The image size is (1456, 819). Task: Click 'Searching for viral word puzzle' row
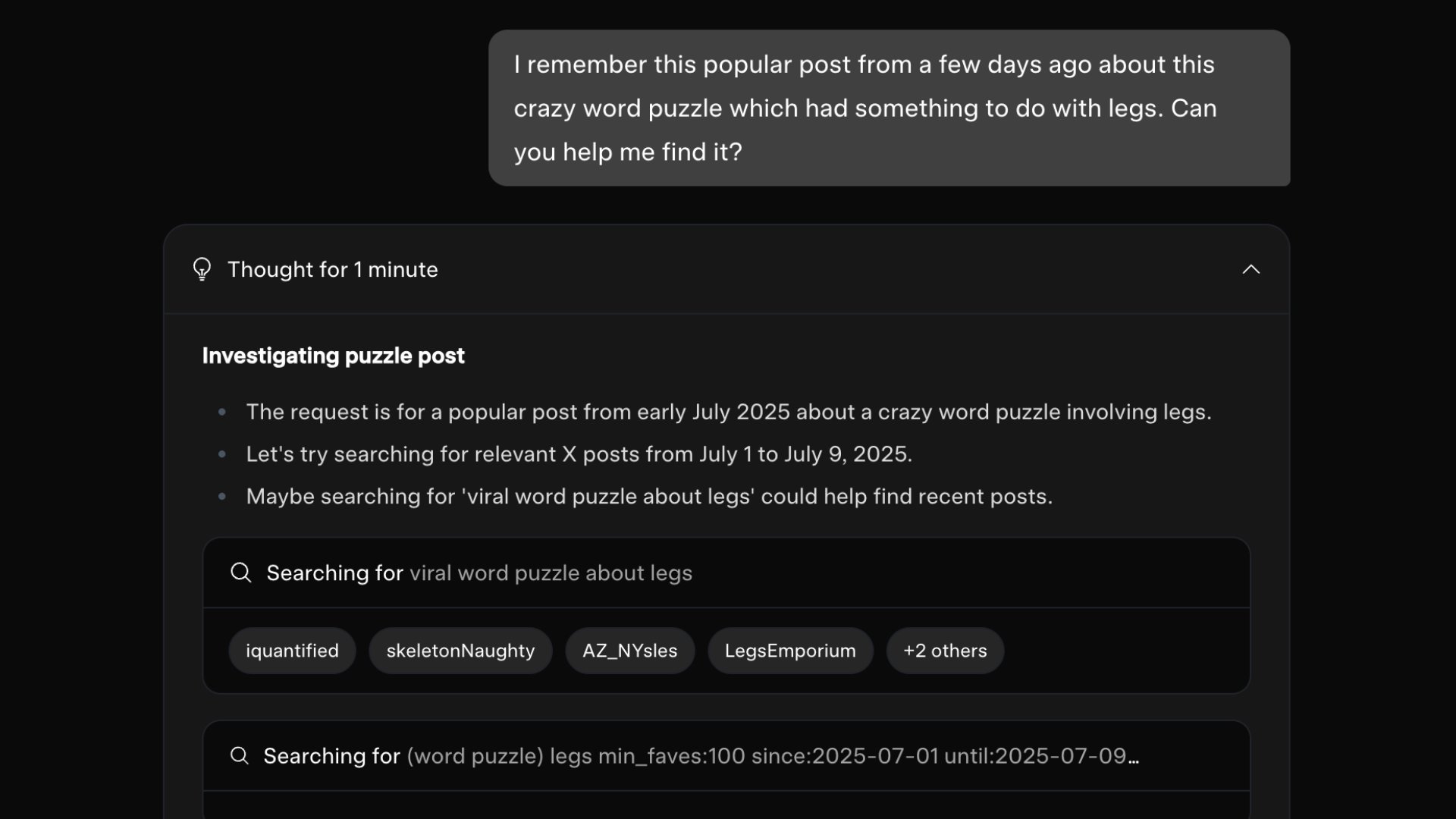tap(726, 573)
